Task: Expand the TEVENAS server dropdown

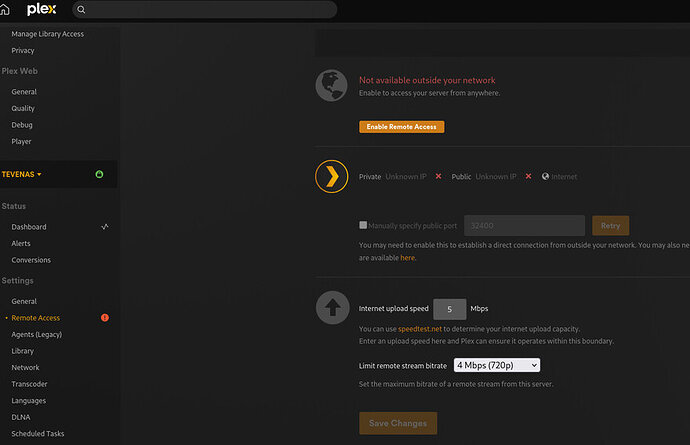Action: [22, 174]
